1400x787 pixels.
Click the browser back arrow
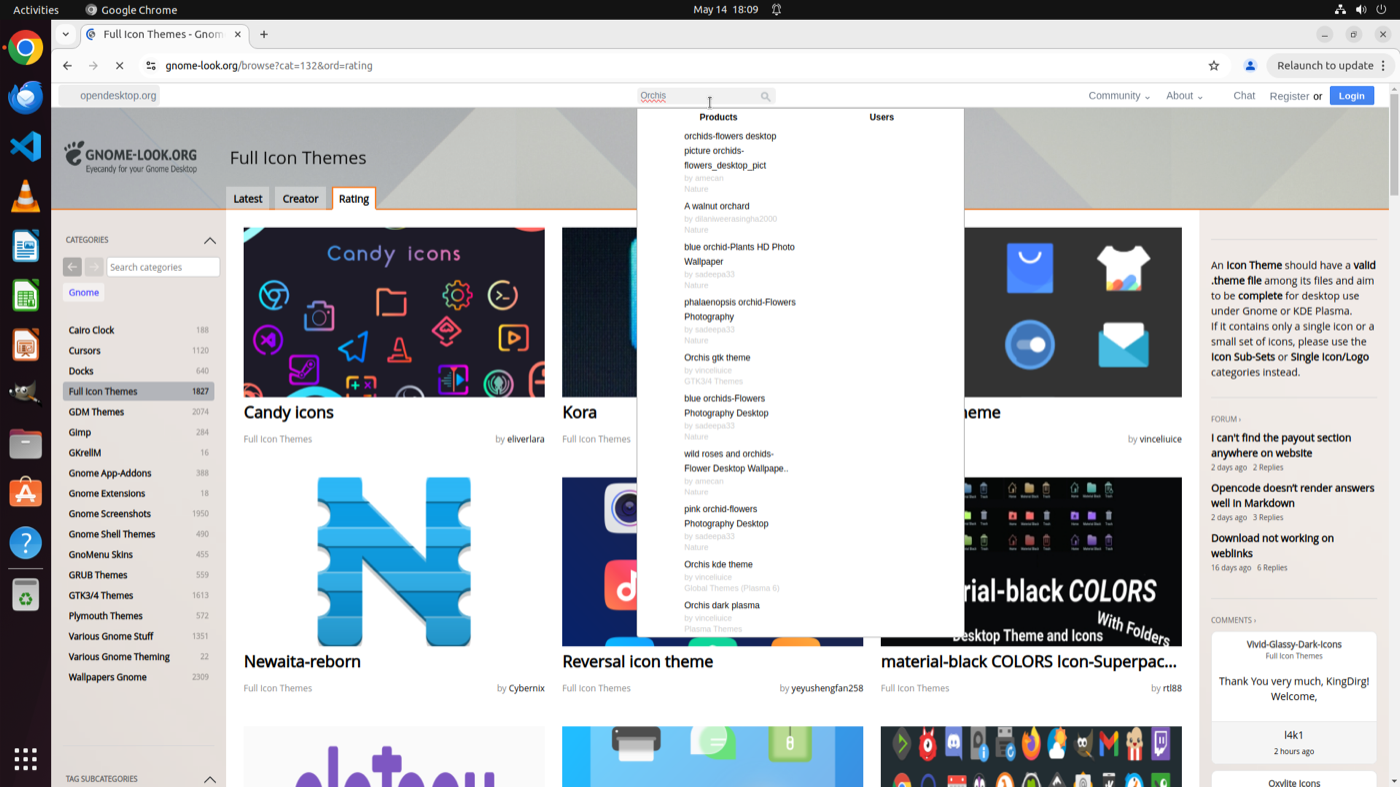67,66
